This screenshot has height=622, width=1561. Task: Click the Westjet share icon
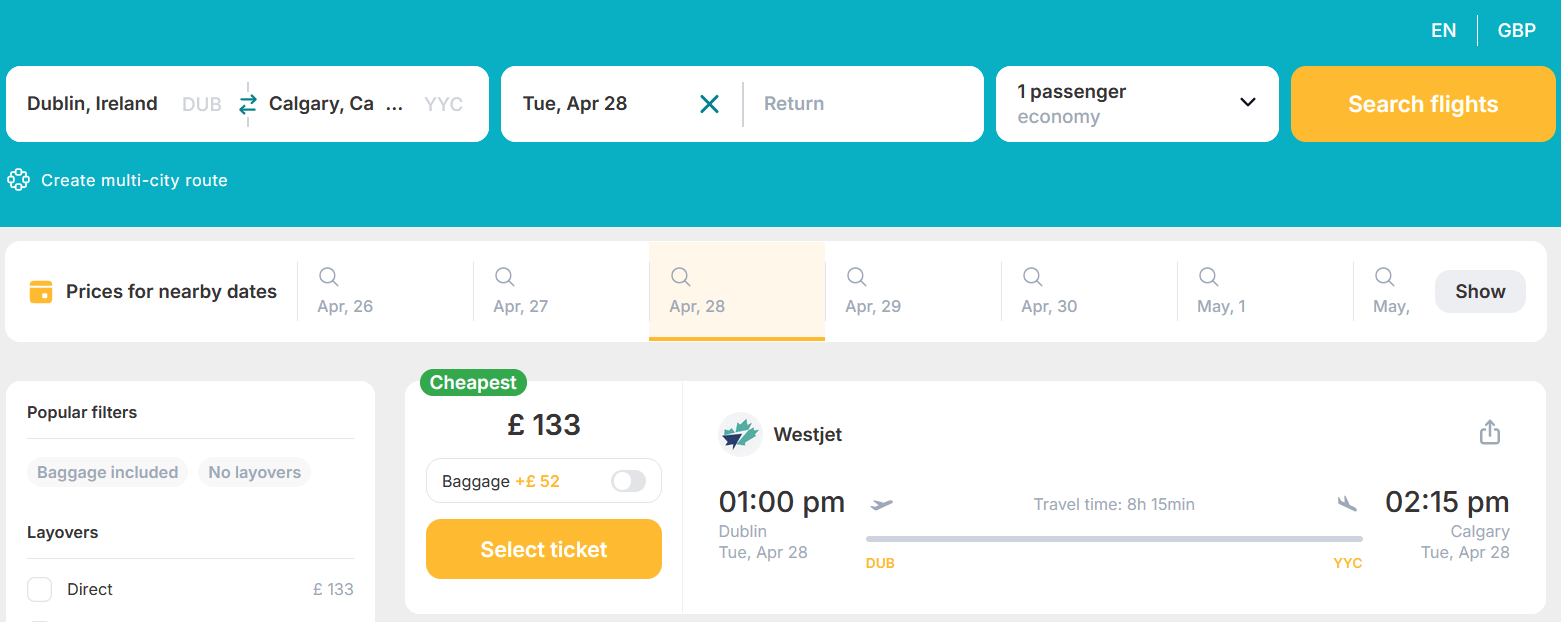[x=1490, y=432]
